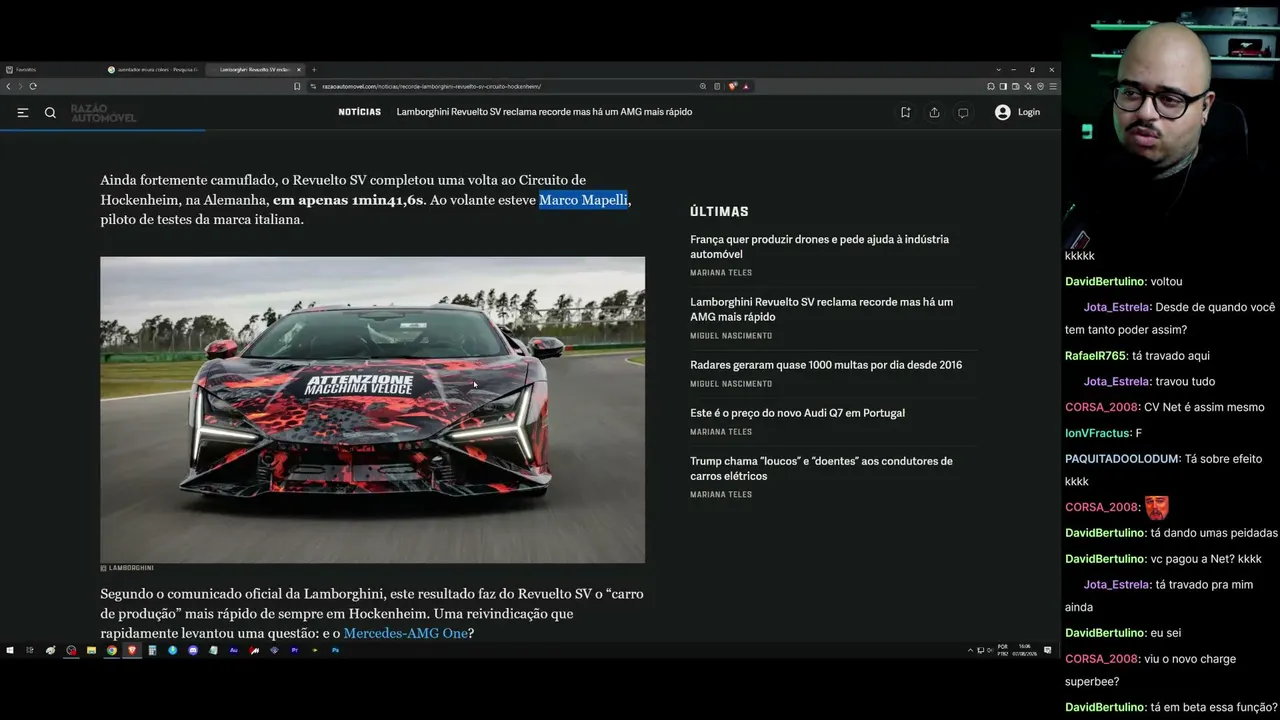Click the emote in CORSA_2008's chat message
This screenshot has width=1280, height=720.
pyautogui.click(x=1156, y=507)
